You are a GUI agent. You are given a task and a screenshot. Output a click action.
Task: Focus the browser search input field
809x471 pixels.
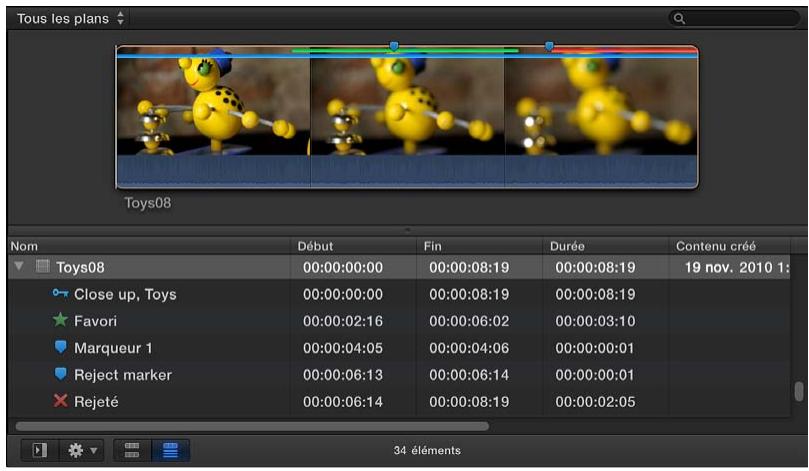coord(735,19)
